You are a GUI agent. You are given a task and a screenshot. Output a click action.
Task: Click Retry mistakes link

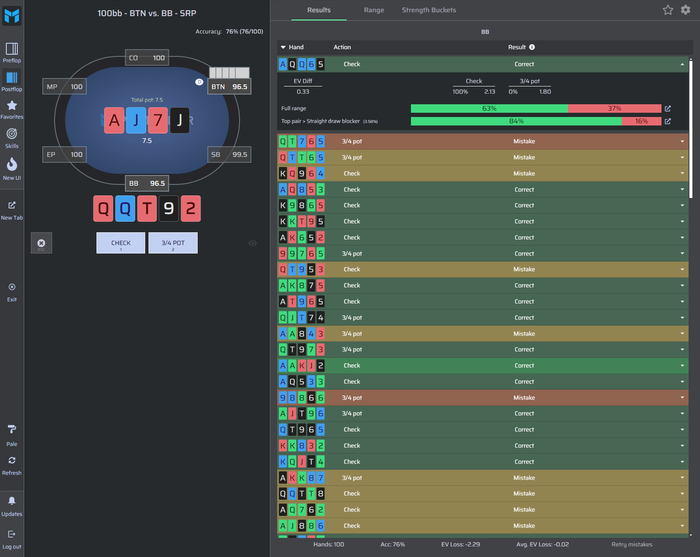coord(631,545)
